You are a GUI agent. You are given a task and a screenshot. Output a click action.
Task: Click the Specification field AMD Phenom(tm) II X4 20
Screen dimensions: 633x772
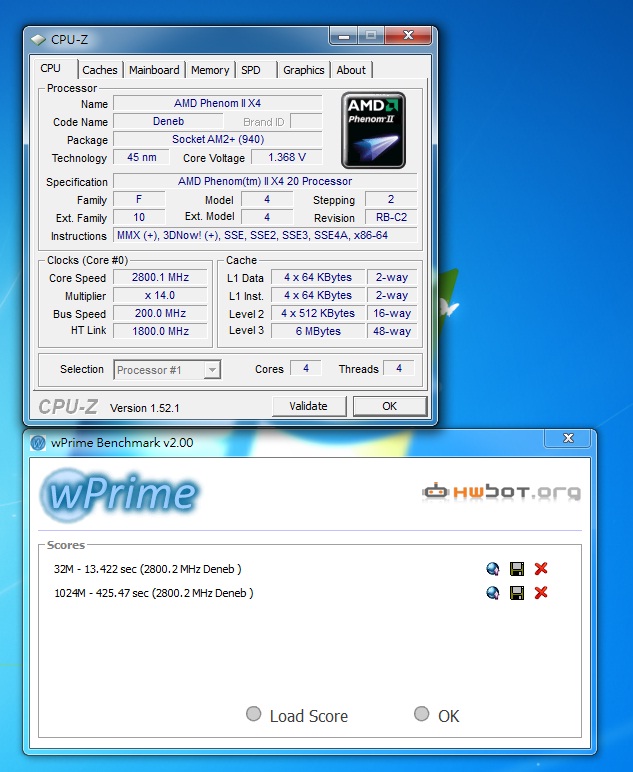265,181
